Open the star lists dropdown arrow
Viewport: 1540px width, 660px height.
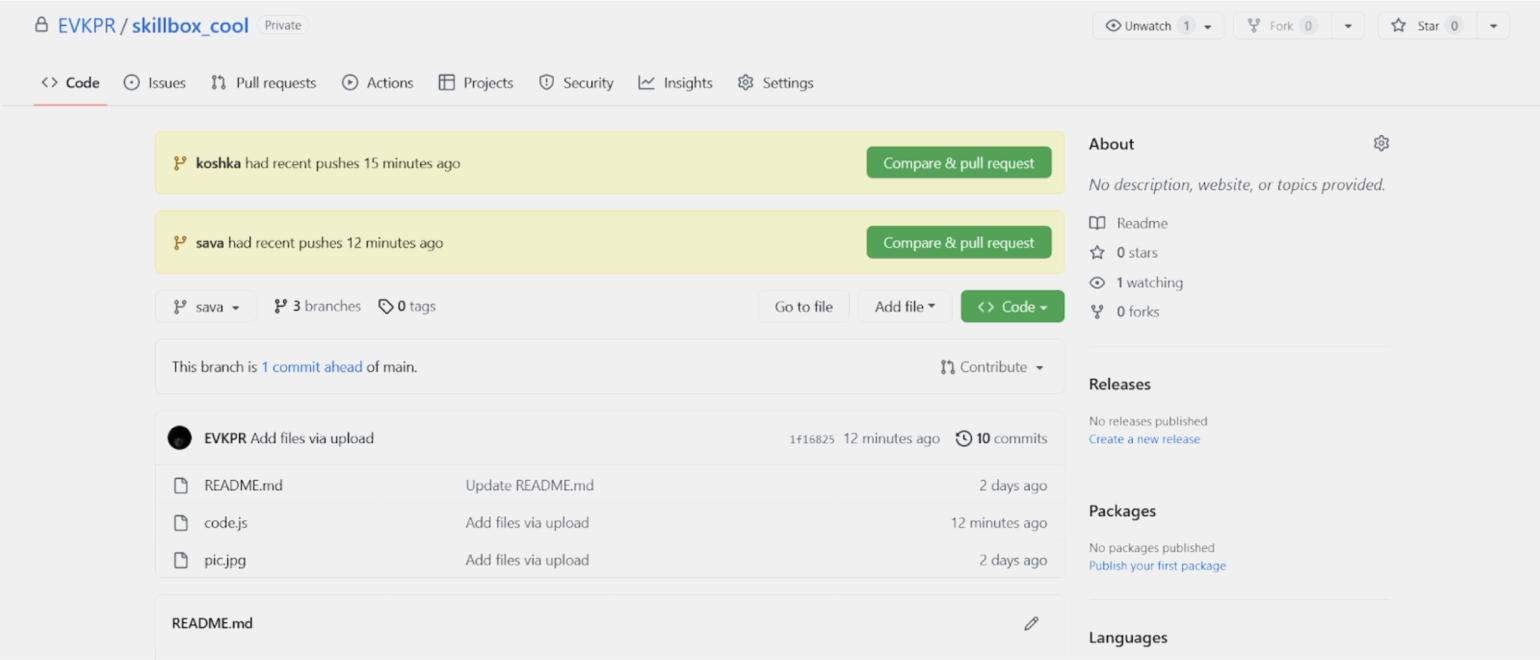click(x=1493, y=26)
